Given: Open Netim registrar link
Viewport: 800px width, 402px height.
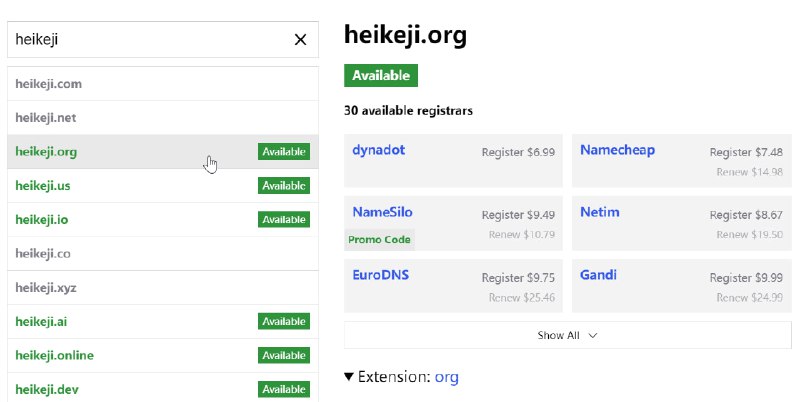Looking at the screenshot, I should [599, 212].
